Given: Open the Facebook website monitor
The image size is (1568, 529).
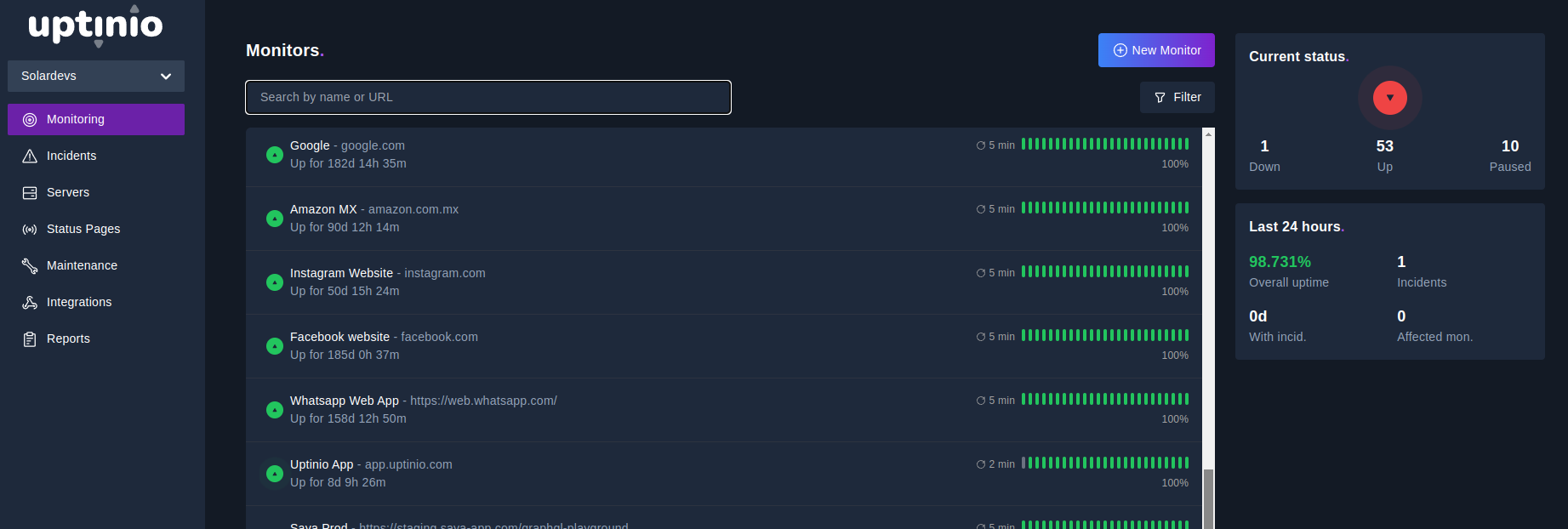Looking at the screenshot, I should [x=724, y=346].
